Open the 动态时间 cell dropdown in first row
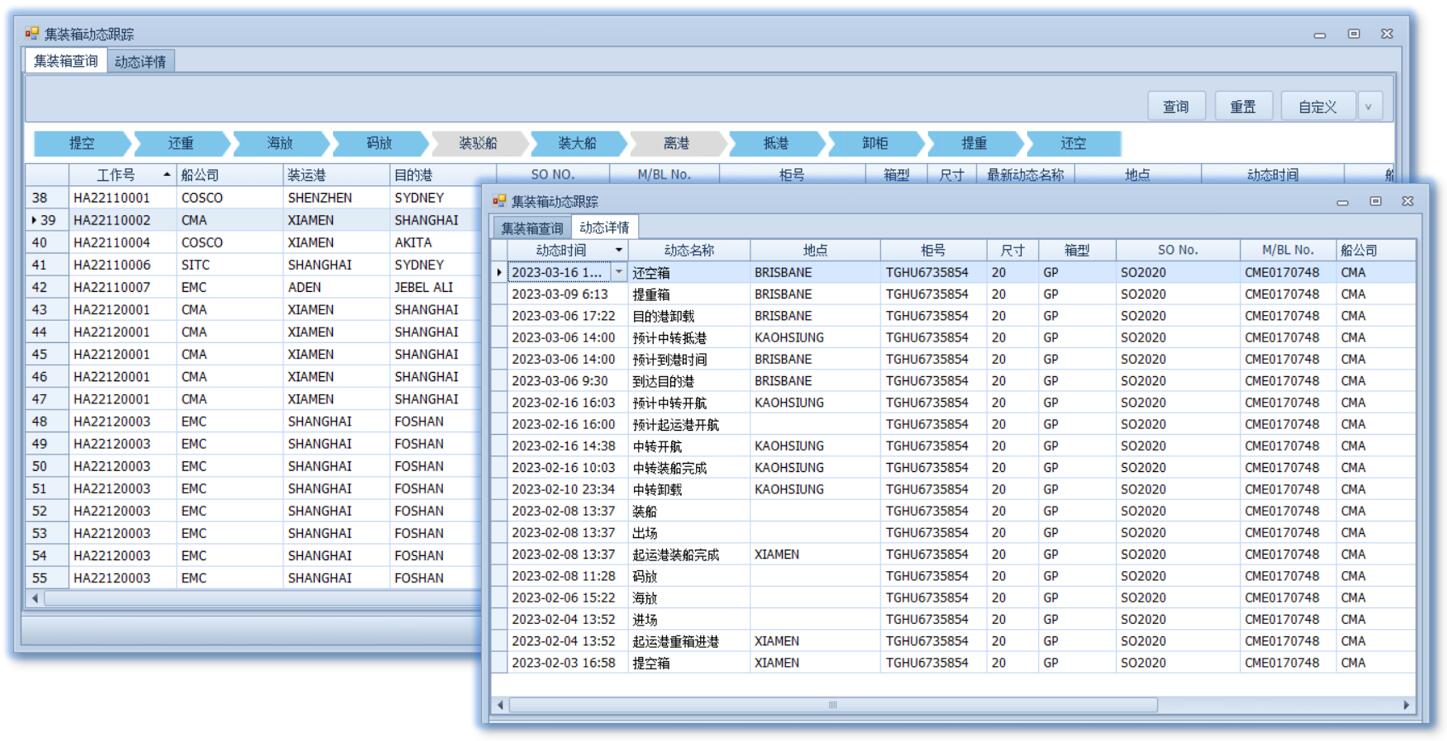Image resolution: width=1447 pixels, height=741 pixels. [618, 272]
